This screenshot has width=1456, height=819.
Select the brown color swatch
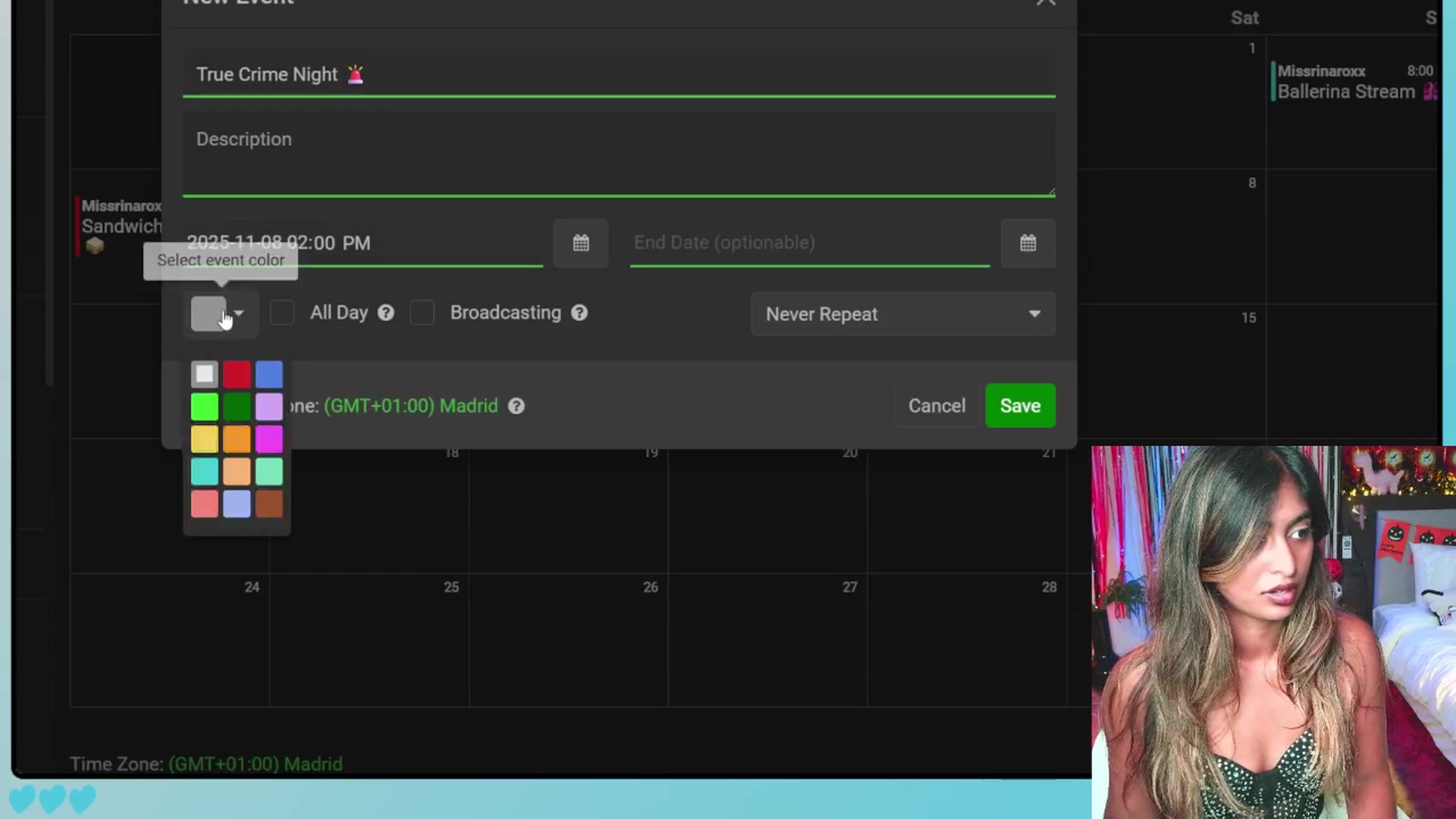pos(269,504)
